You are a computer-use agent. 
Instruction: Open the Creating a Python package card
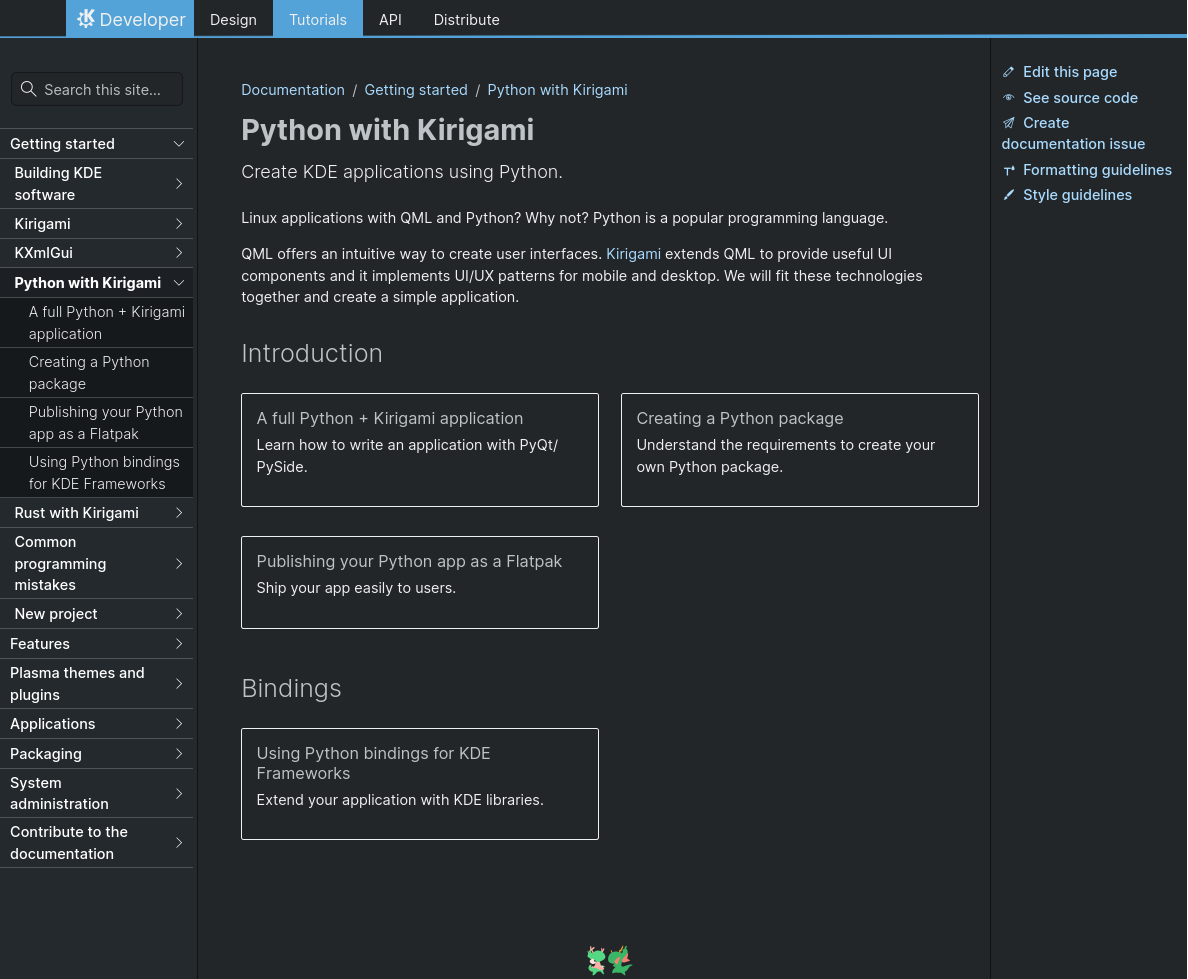tap(799, 449)
